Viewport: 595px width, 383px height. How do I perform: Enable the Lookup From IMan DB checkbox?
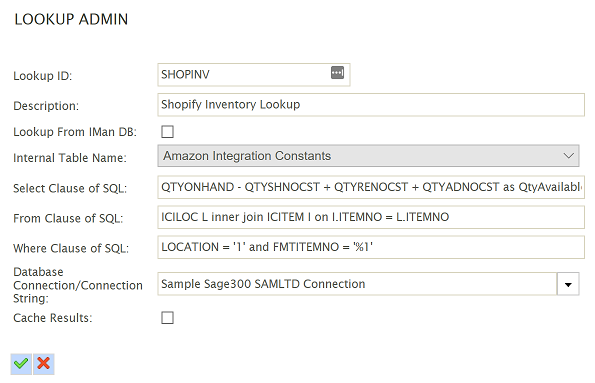(x=167, y=132)
